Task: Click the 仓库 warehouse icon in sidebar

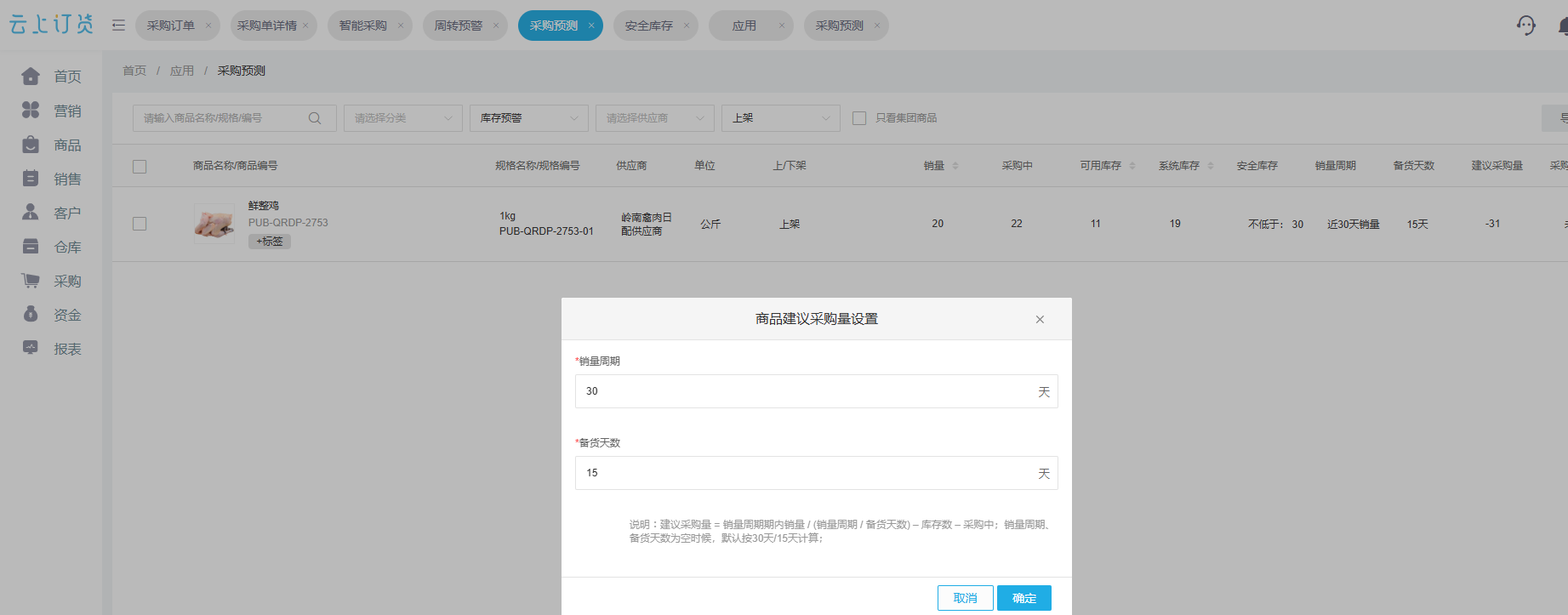Action: (31, 247)
